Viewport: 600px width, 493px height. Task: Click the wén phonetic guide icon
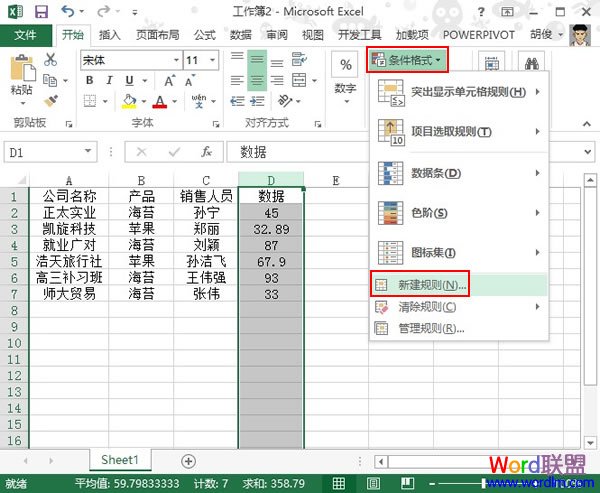(x=199, y=101)
